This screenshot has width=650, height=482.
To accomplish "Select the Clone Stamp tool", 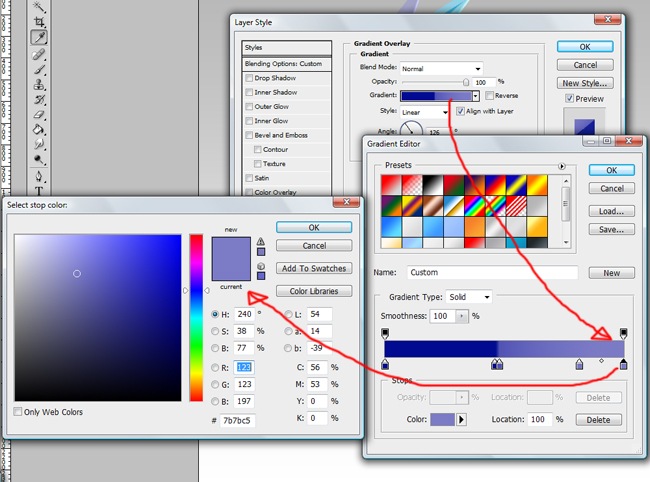I will pos(39,85).
